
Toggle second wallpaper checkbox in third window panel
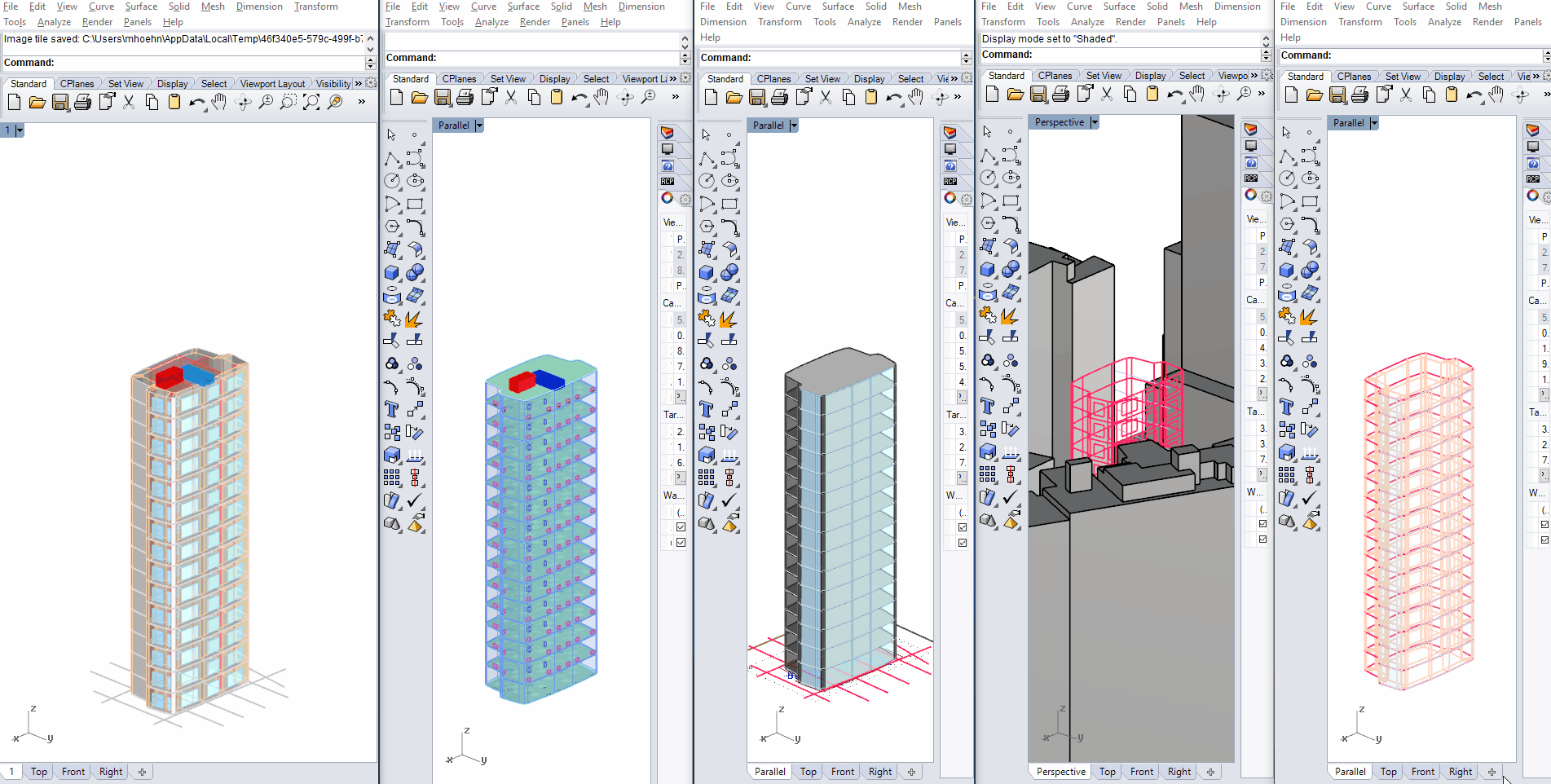click(963, 542)
